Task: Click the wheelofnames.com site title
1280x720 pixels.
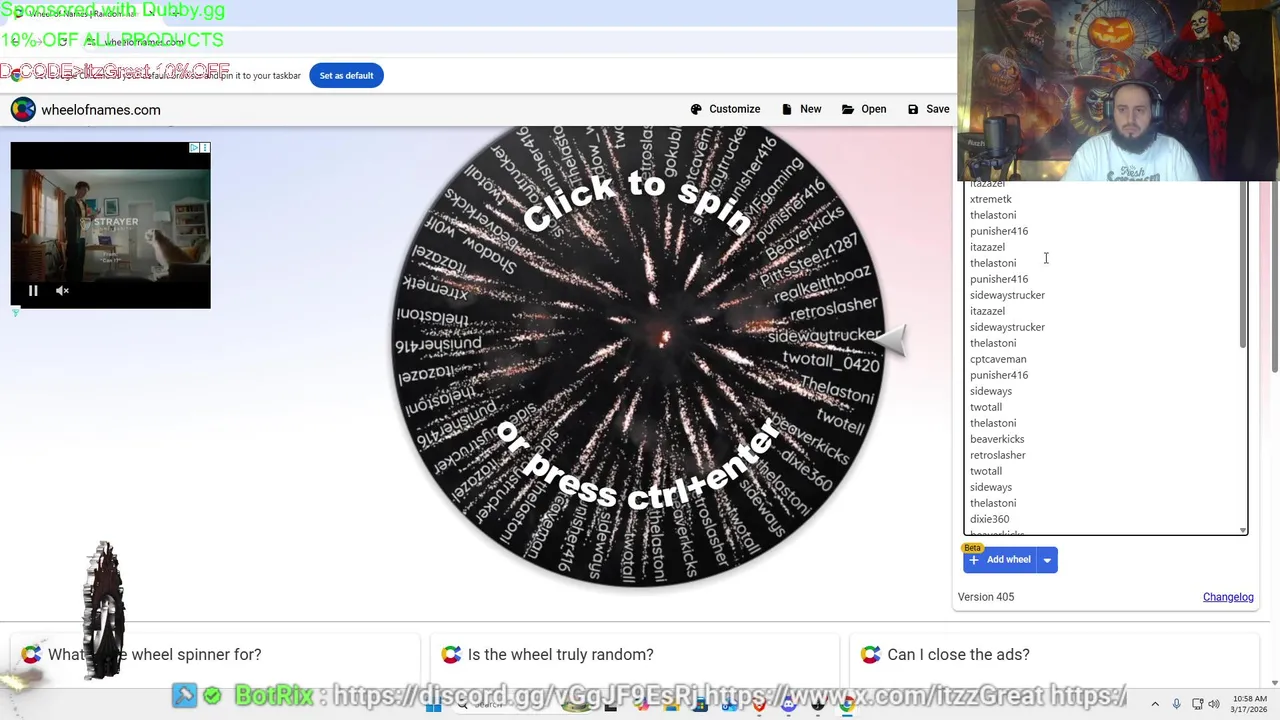Action: pos(100,110)
